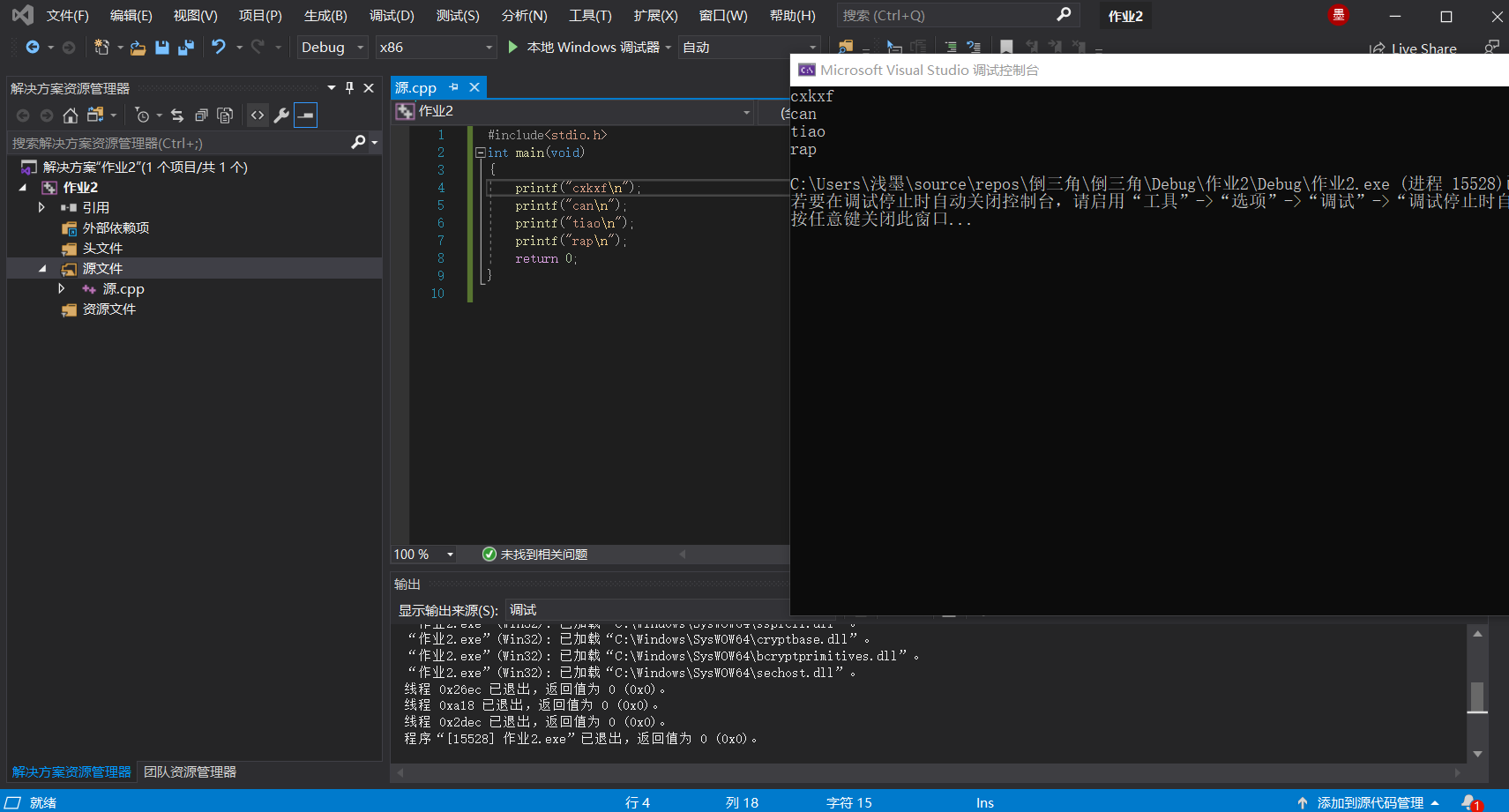
Task: Click the Collapse All icon in solution explorer
Action: pos(201,115)
